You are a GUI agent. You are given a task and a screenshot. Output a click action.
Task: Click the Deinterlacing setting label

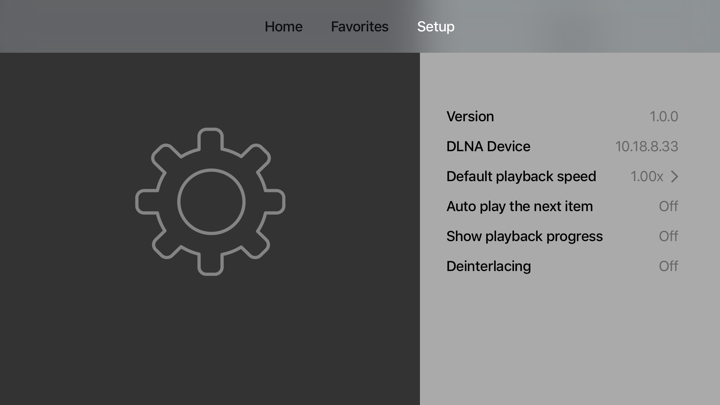click(x=489, y=266)
